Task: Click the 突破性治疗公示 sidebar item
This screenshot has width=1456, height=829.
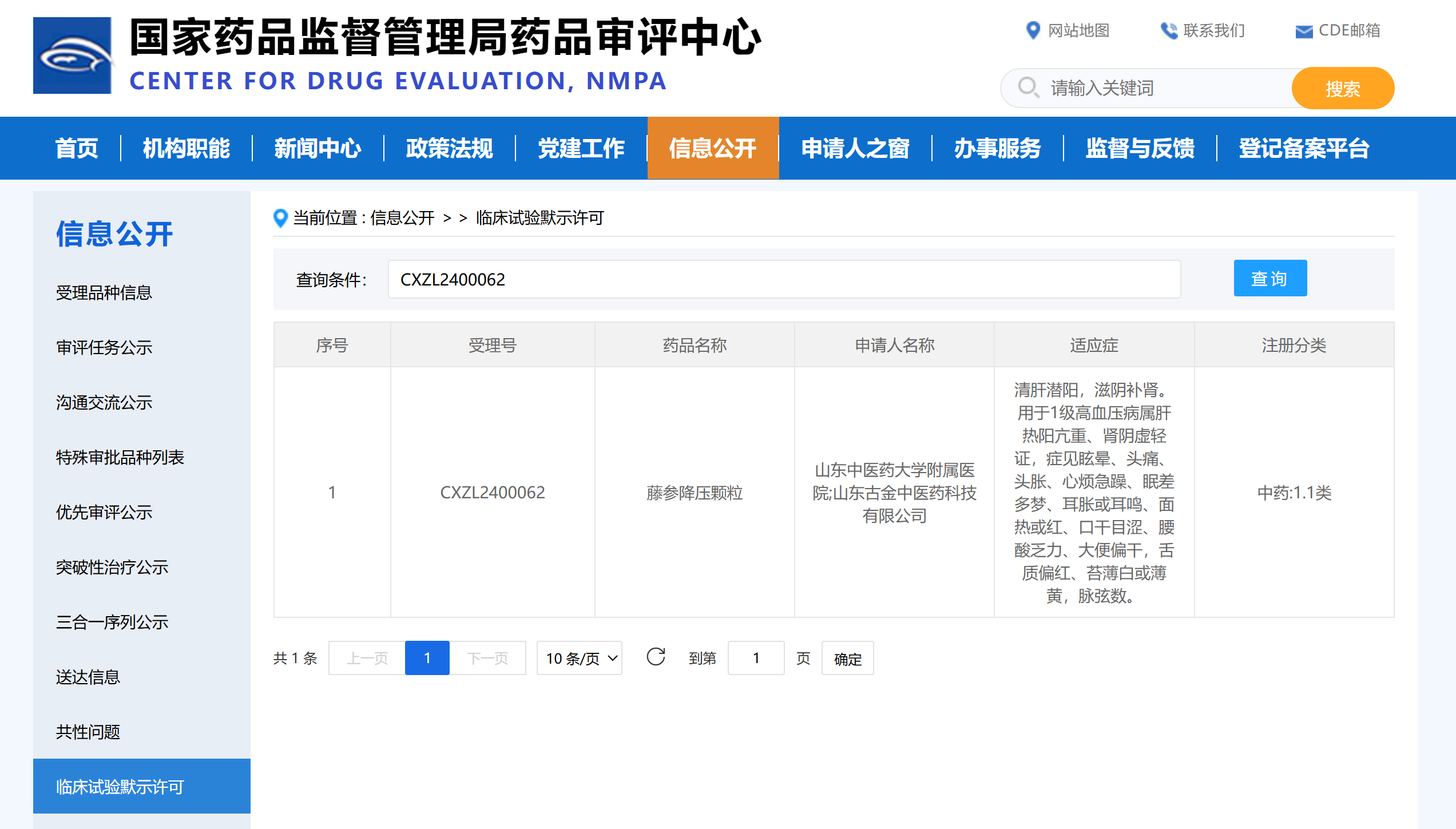Action: [x=112, y=567]
